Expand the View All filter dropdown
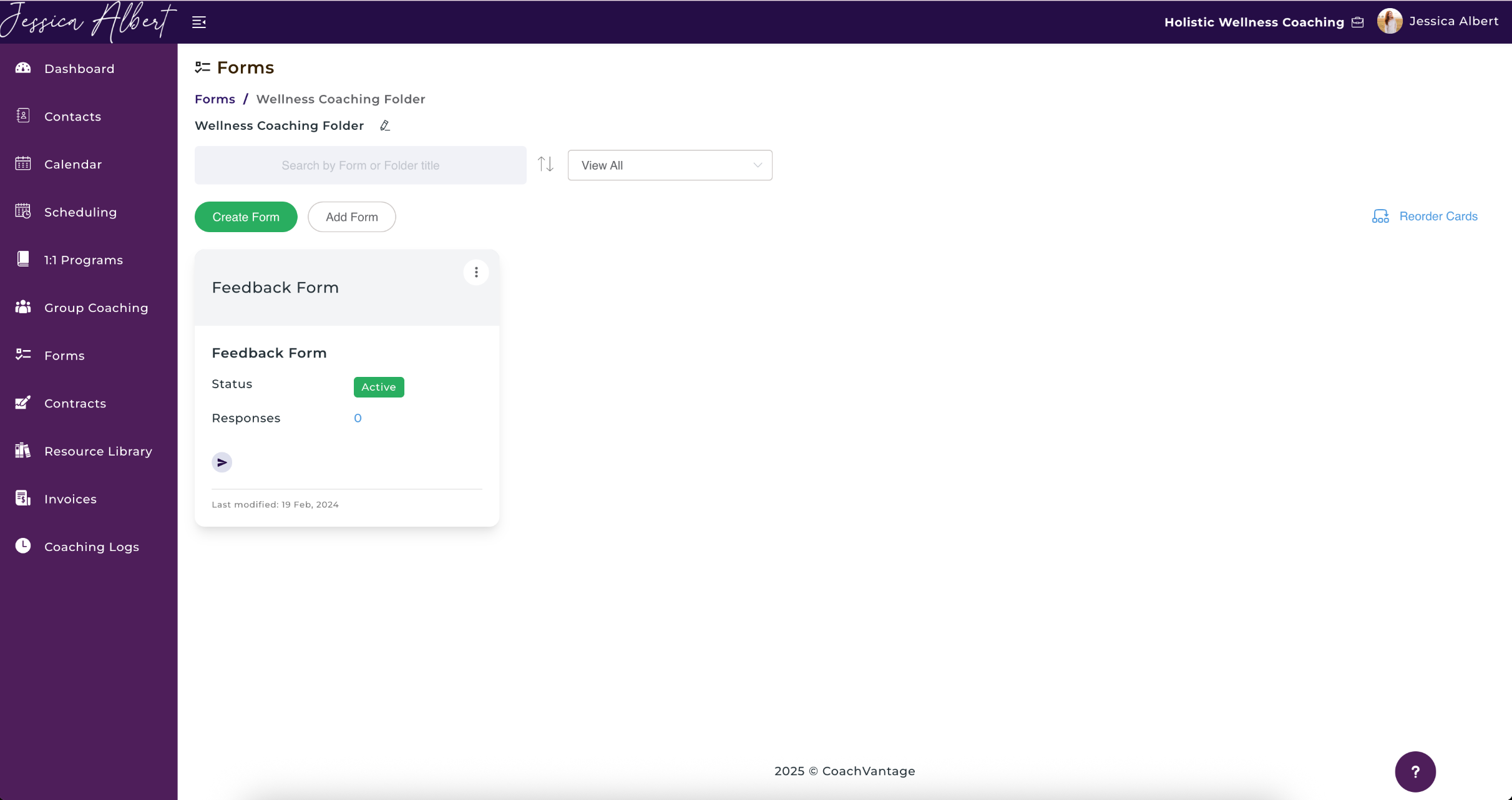 (670, 165)
